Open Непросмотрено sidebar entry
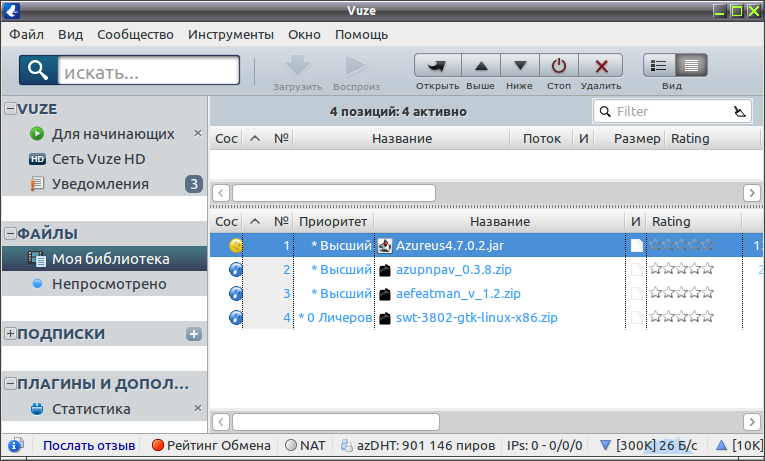The image size is (765, 461). point(109,284)
